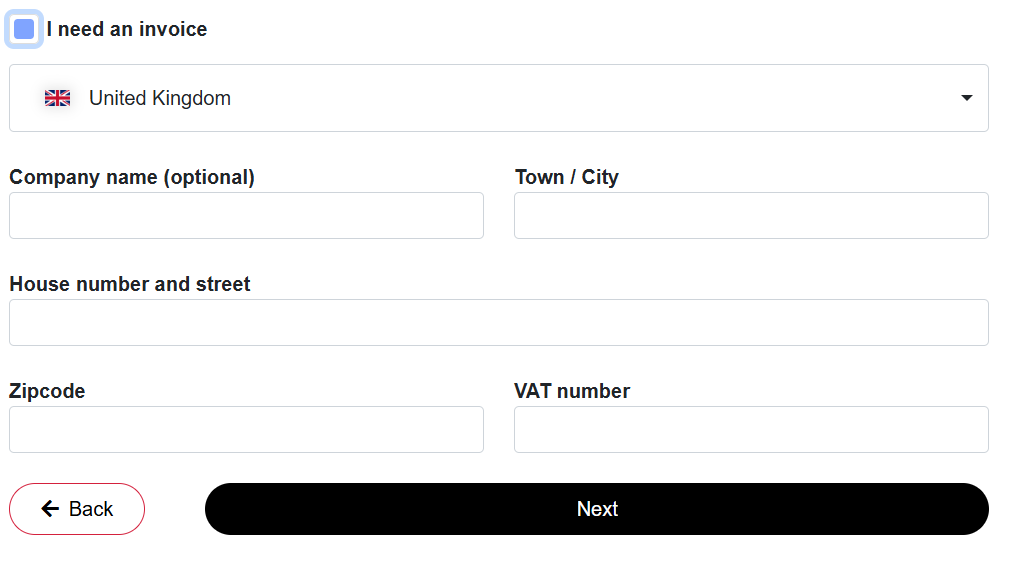
Task: Click the 'Town / City' label
Action: click(x=567, y=177)
